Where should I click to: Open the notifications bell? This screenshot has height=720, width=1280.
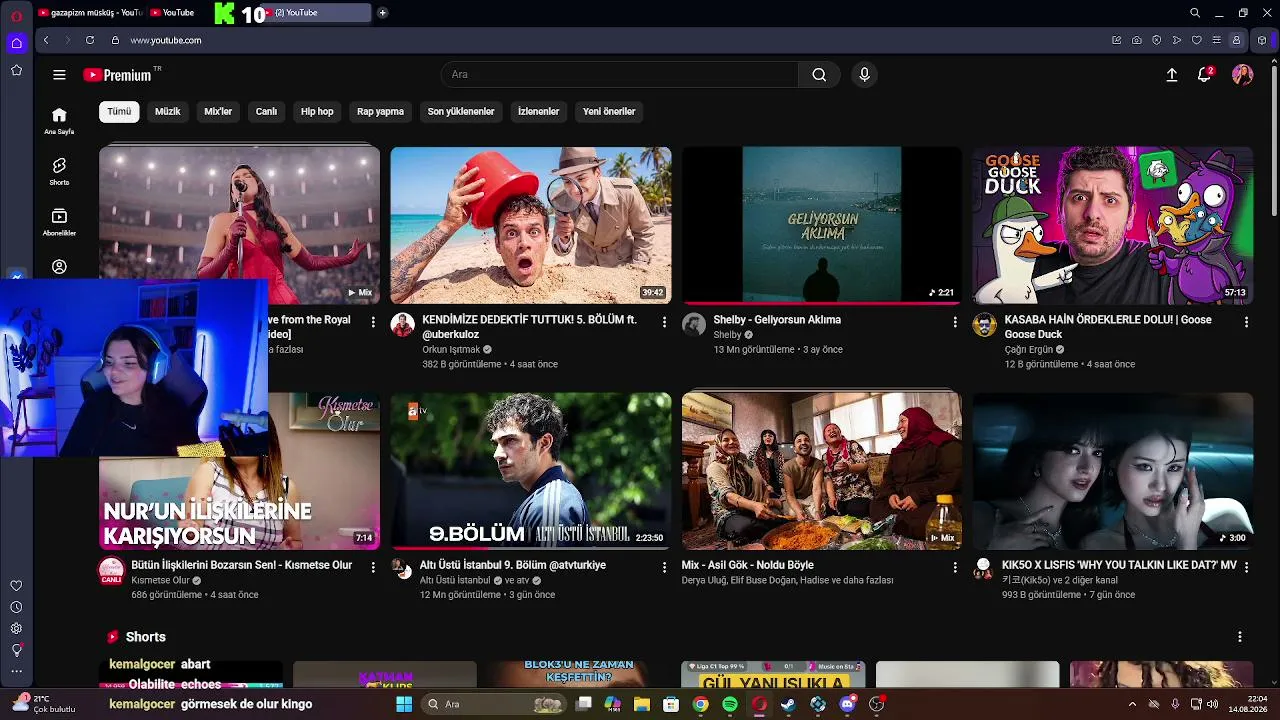click(1205, 75)
